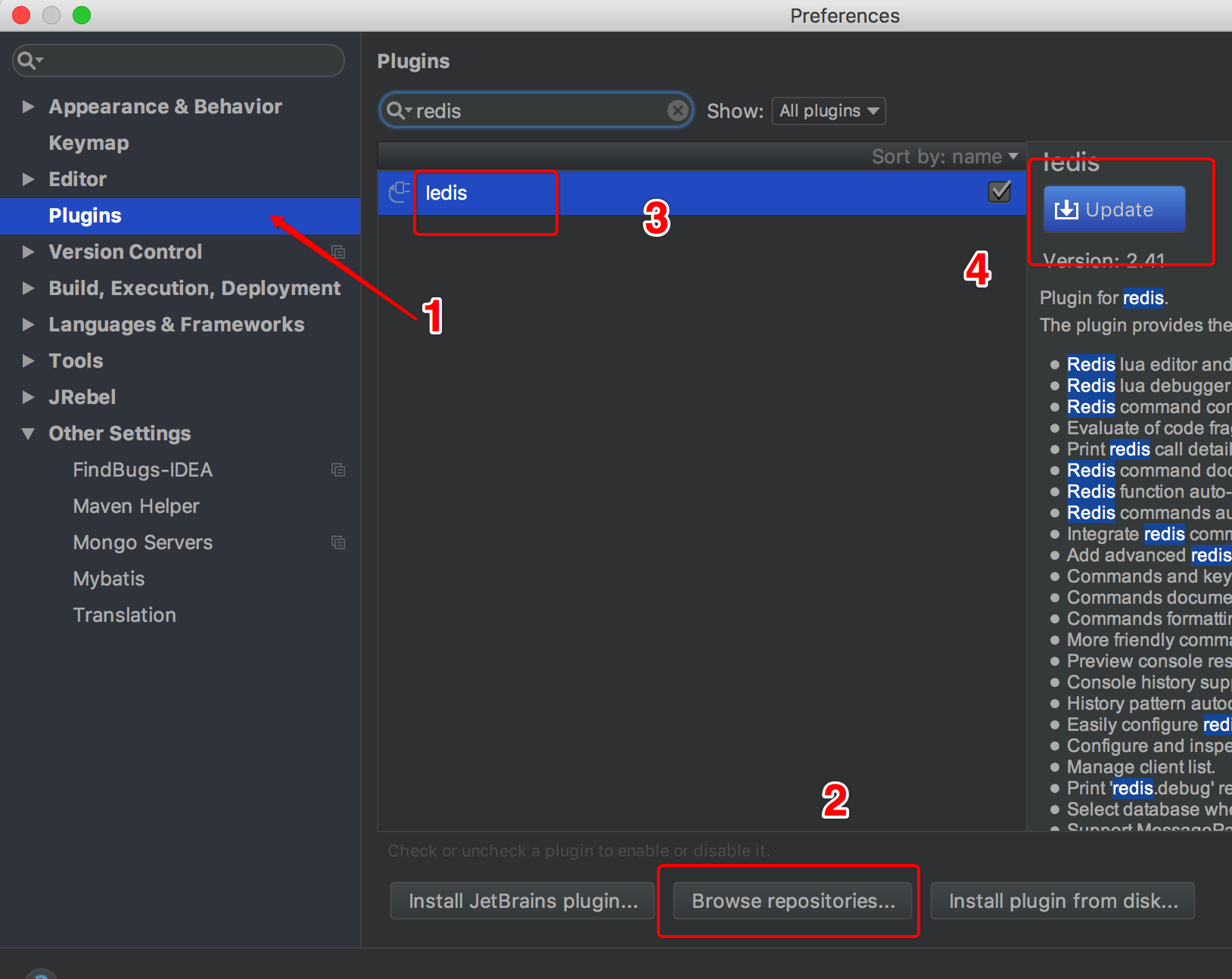Image resolution: width=1232 pixels, height=979 pixels.
Task: Collapse the Other Settings section
Action: (29, 434)
